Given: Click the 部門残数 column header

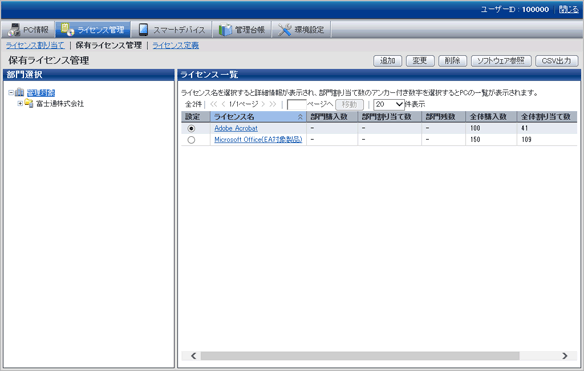Looking at the screenshot, I should pos(443,117).
